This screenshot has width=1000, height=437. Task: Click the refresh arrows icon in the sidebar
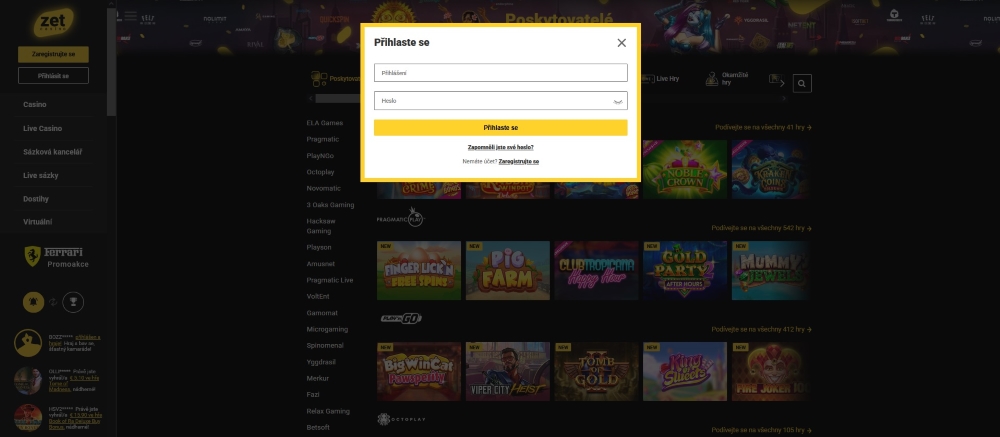[54, 302]
